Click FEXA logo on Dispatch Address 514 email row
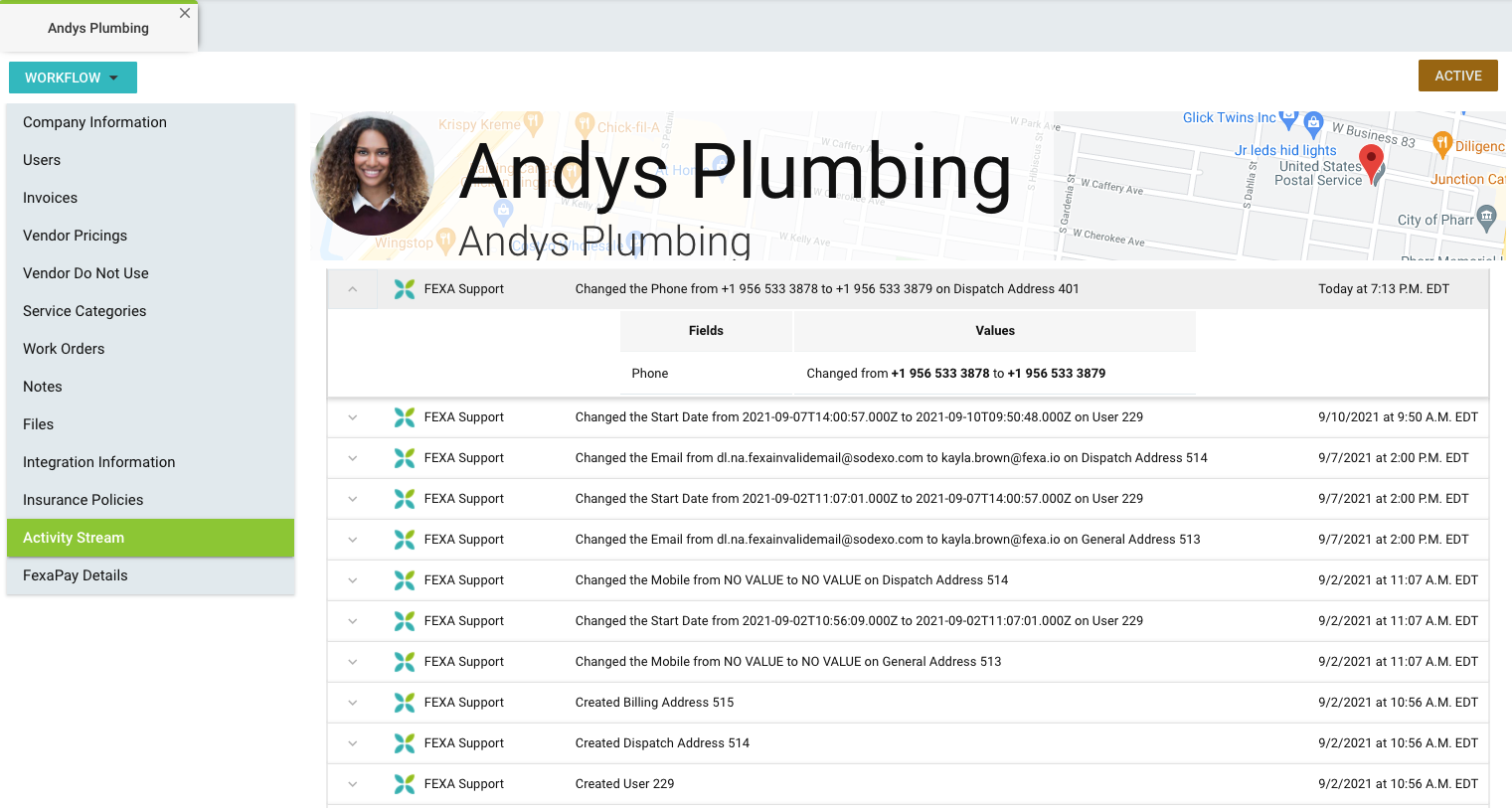1512x808 pixels. 405,458
